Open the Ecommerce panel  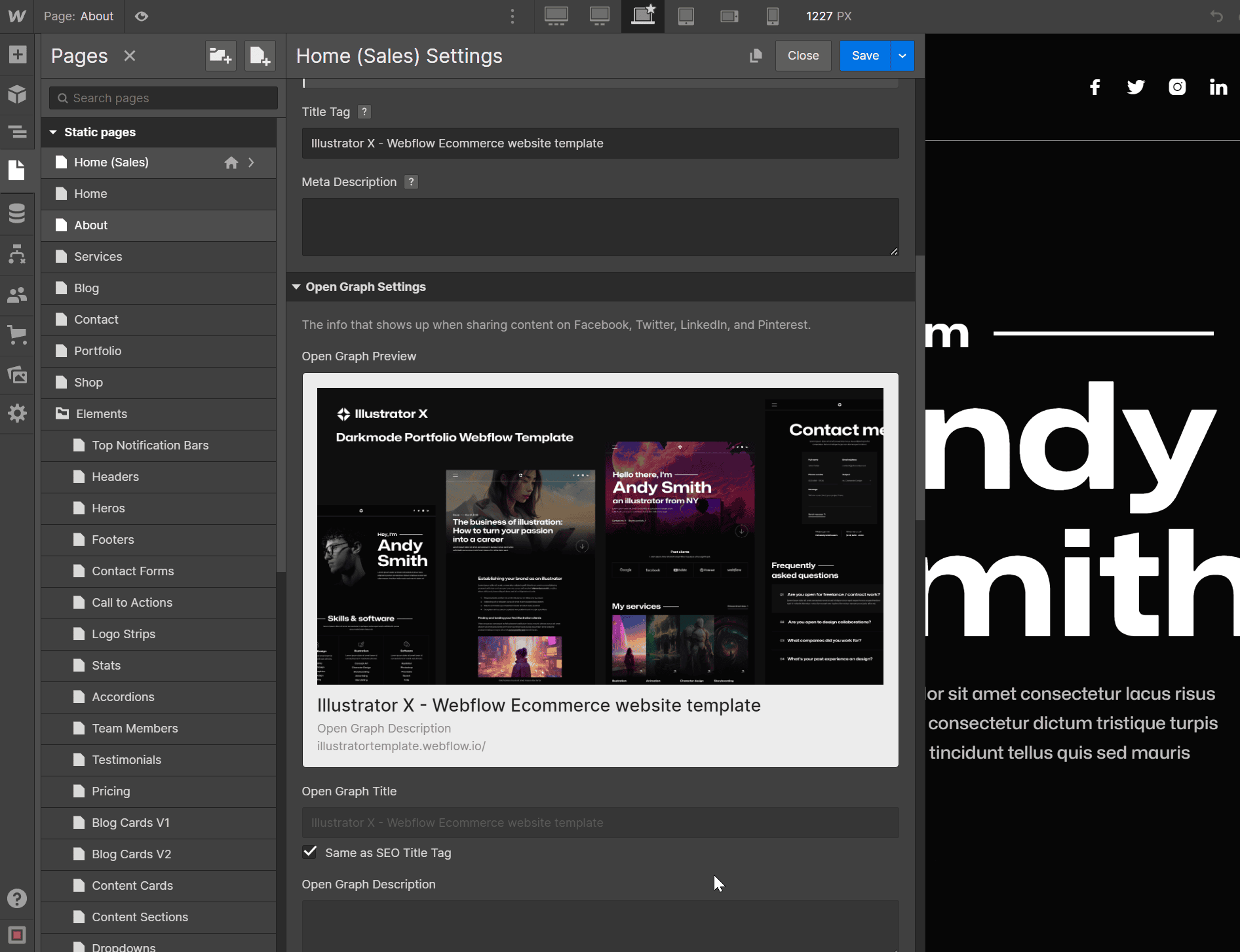tap(17, 335)
